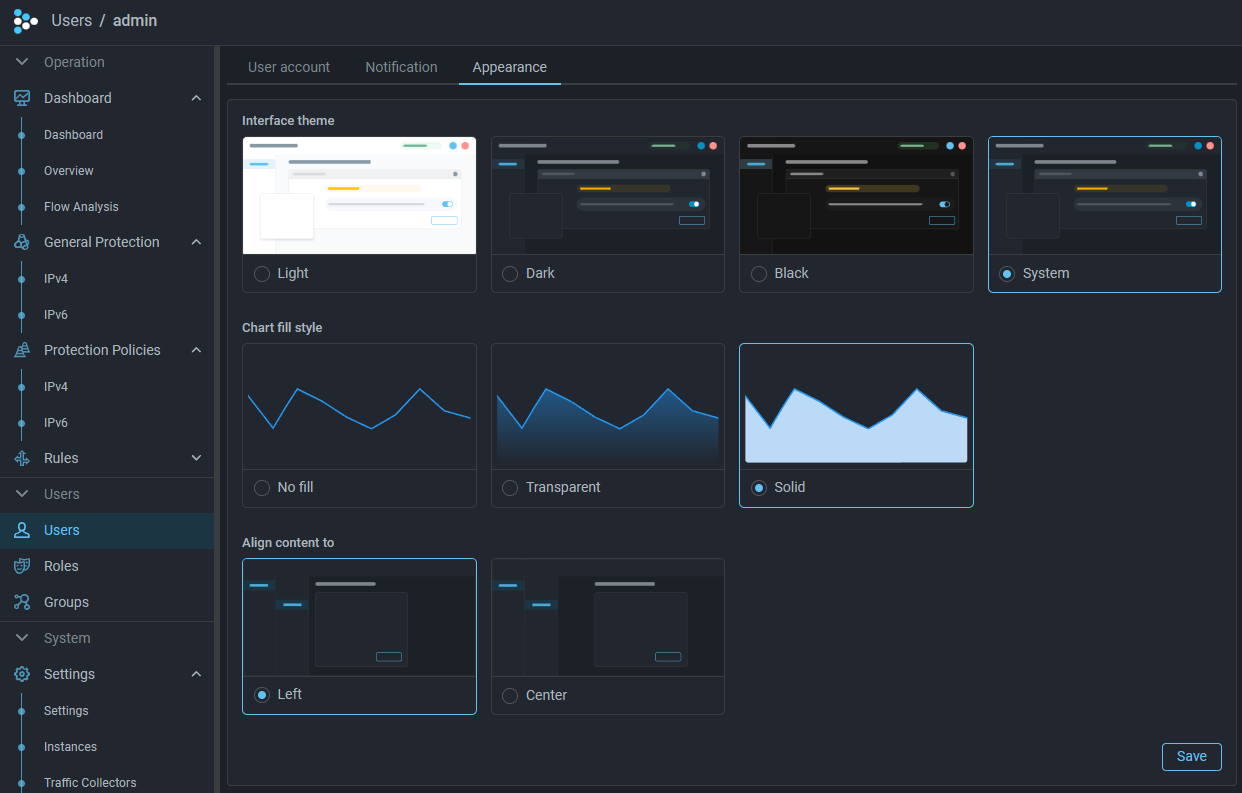Switch to the User account tab
Viewport: 1242px width, 793px height.
coord(289,67)
